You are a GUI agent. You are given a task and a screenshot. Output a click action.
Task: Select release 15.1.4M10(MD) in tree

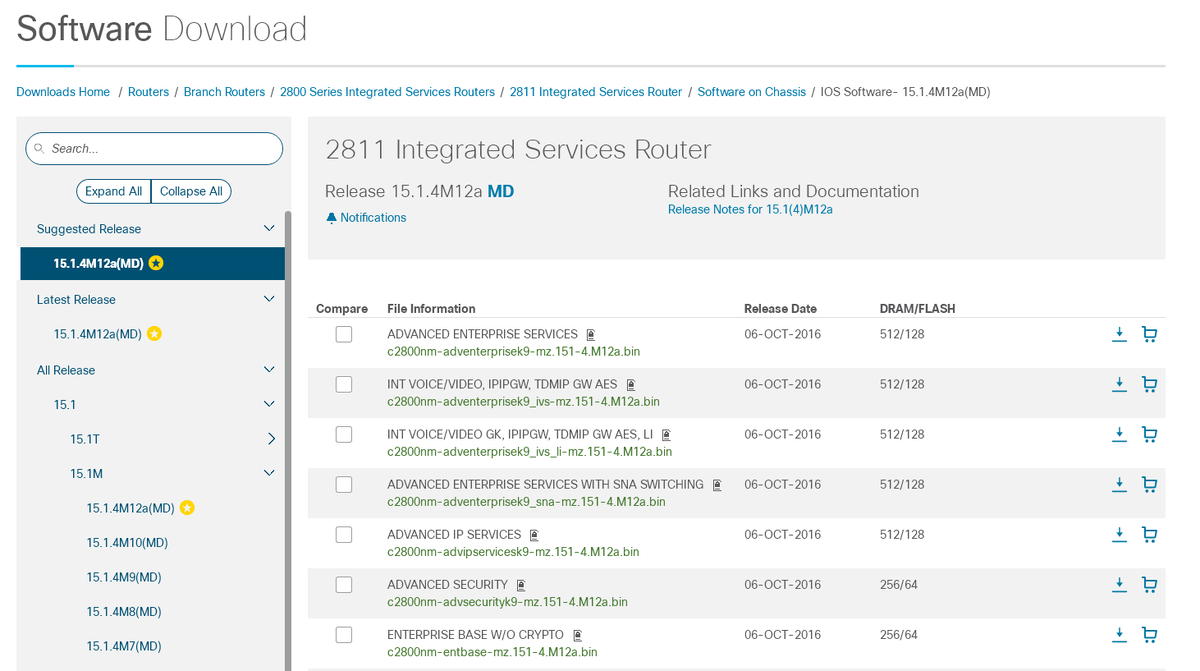coord(127,543)
